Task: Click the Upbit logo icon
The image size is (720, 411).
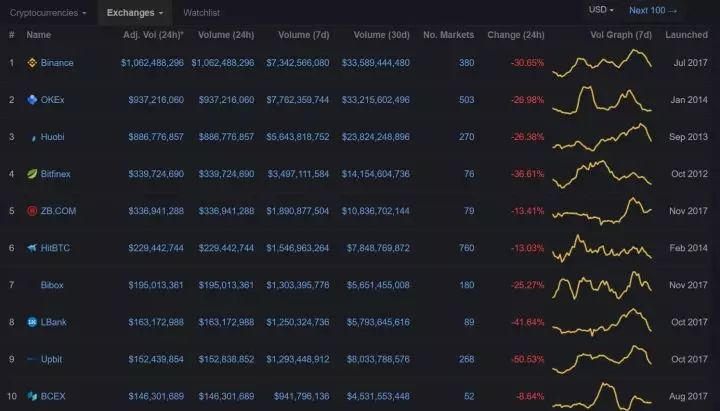Action: click(x=32, y=359)
